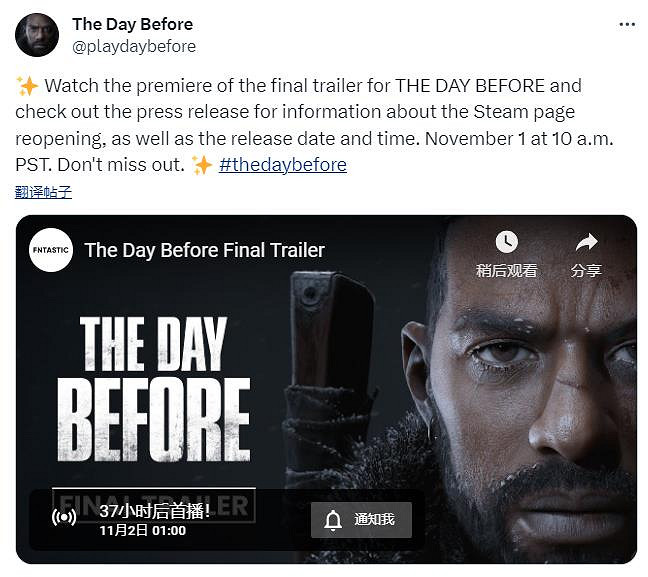Open The Day Before Final Trailer title
This screenshot has width=648, height=577.
click(x=205, y=250)
